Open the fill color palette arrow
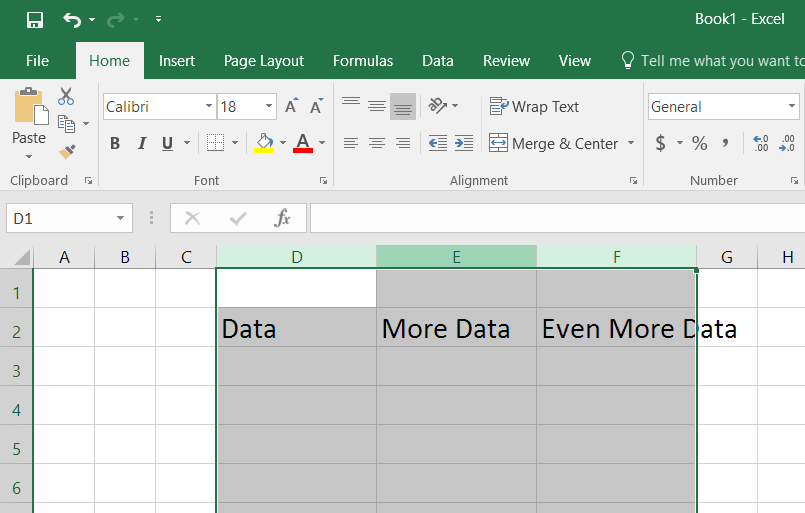The width and height of the screenshot is (805, 513). point(283,143)
